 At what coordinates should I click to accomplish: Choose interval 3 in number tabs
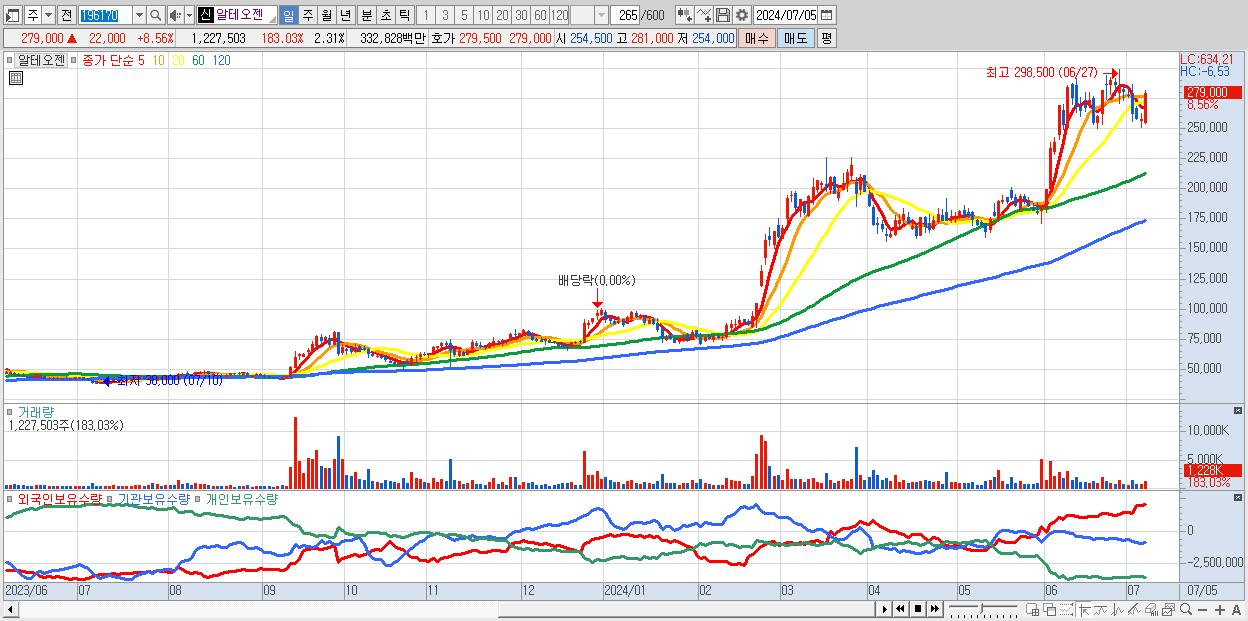pyautogui.click(x=445, y=15)
